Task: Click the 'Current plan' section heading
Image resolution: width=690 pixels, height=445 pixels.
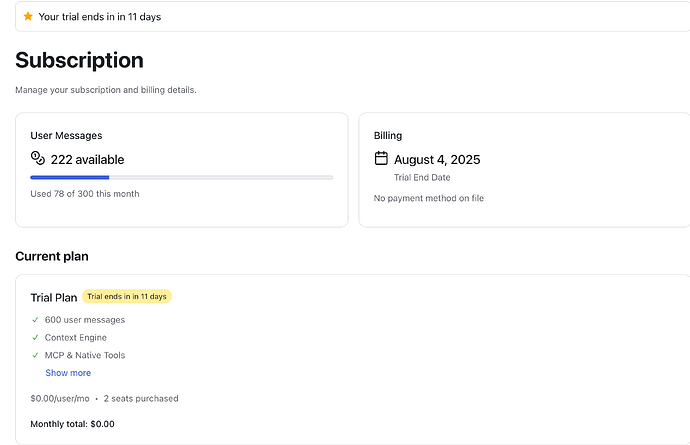Action: 52,257
